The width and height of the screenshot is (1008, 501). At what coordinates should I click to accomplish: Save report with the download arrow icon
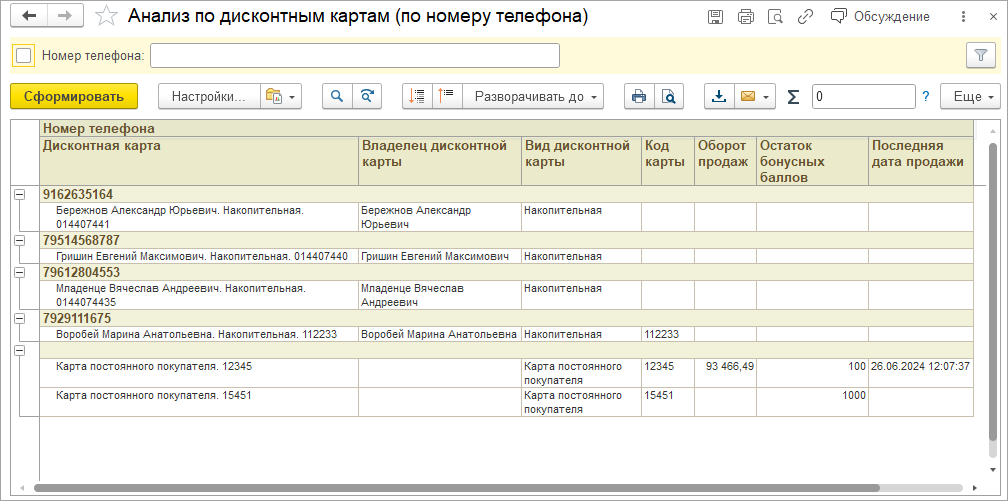pyautogui.click(x=719, y=96)
